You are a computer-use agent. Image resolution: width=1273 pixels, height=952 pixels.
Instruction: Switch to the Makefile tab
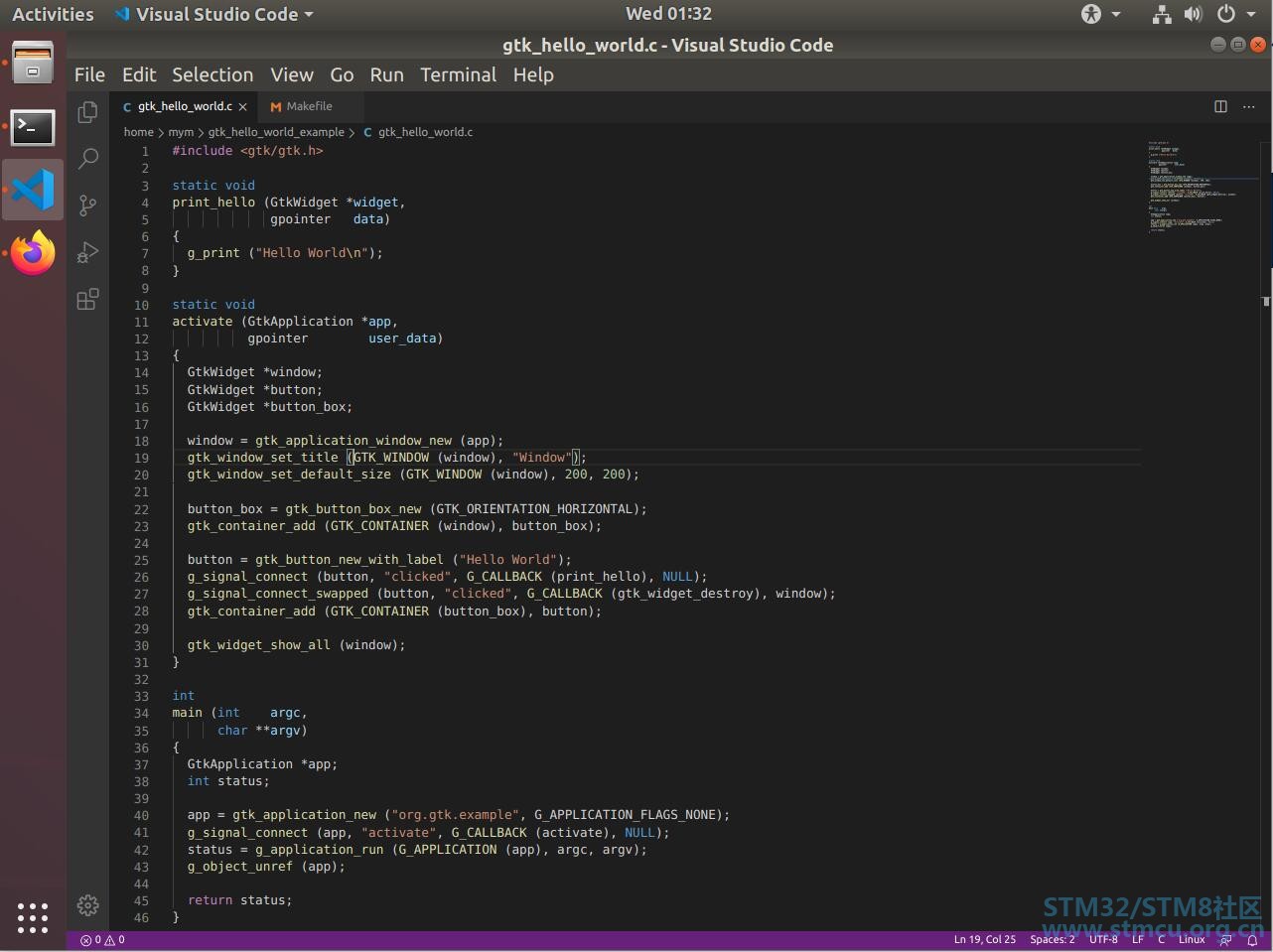[x=310, y=106]
